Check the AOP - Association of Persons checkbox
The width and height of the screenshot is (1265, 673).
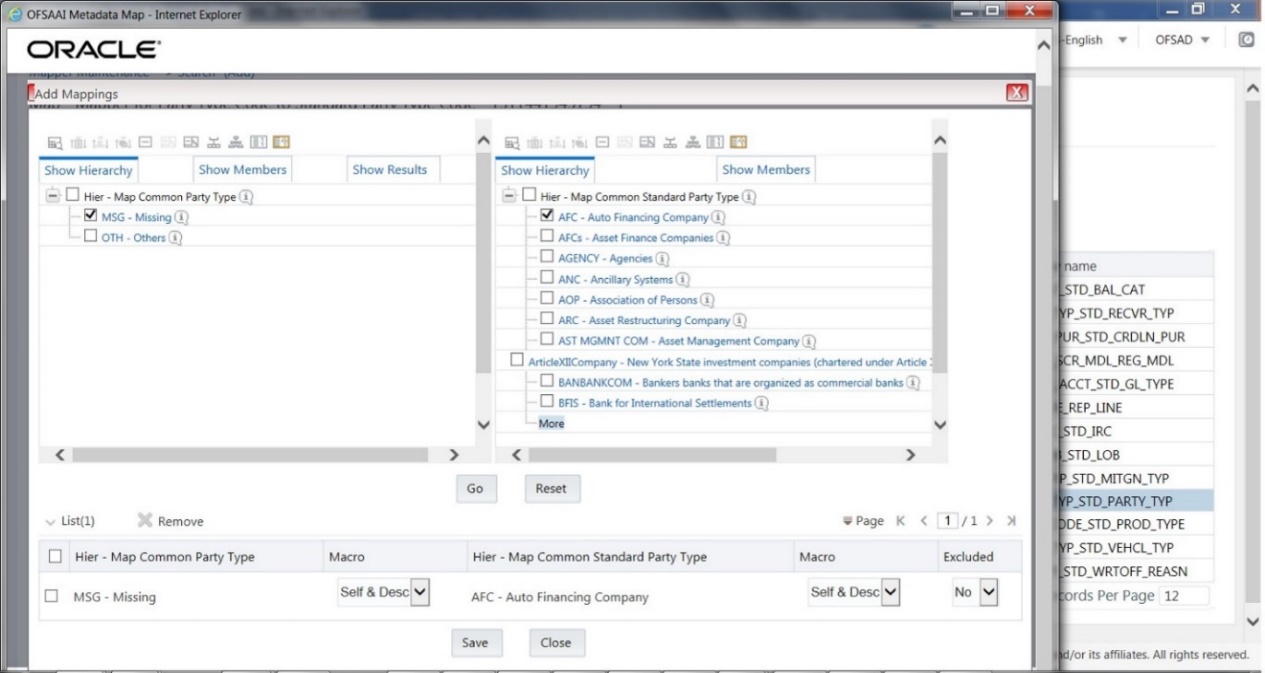click(x=547, y=299)
